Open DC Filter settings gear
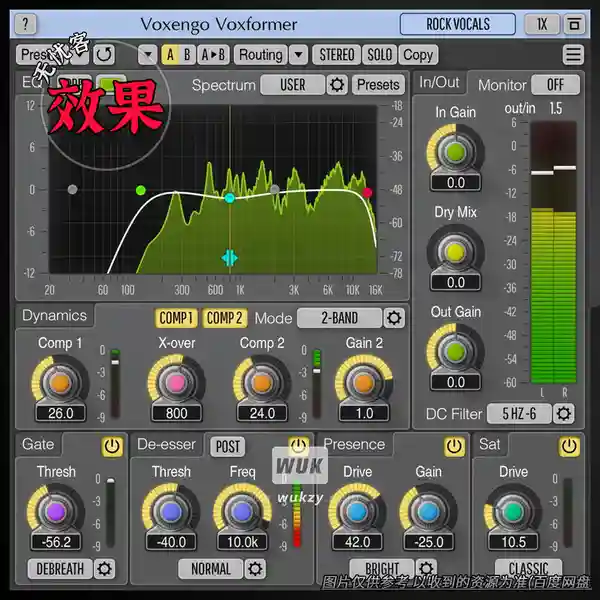Image resolution: width=600 pixels, height=600 pixels. tap(563, 414)
